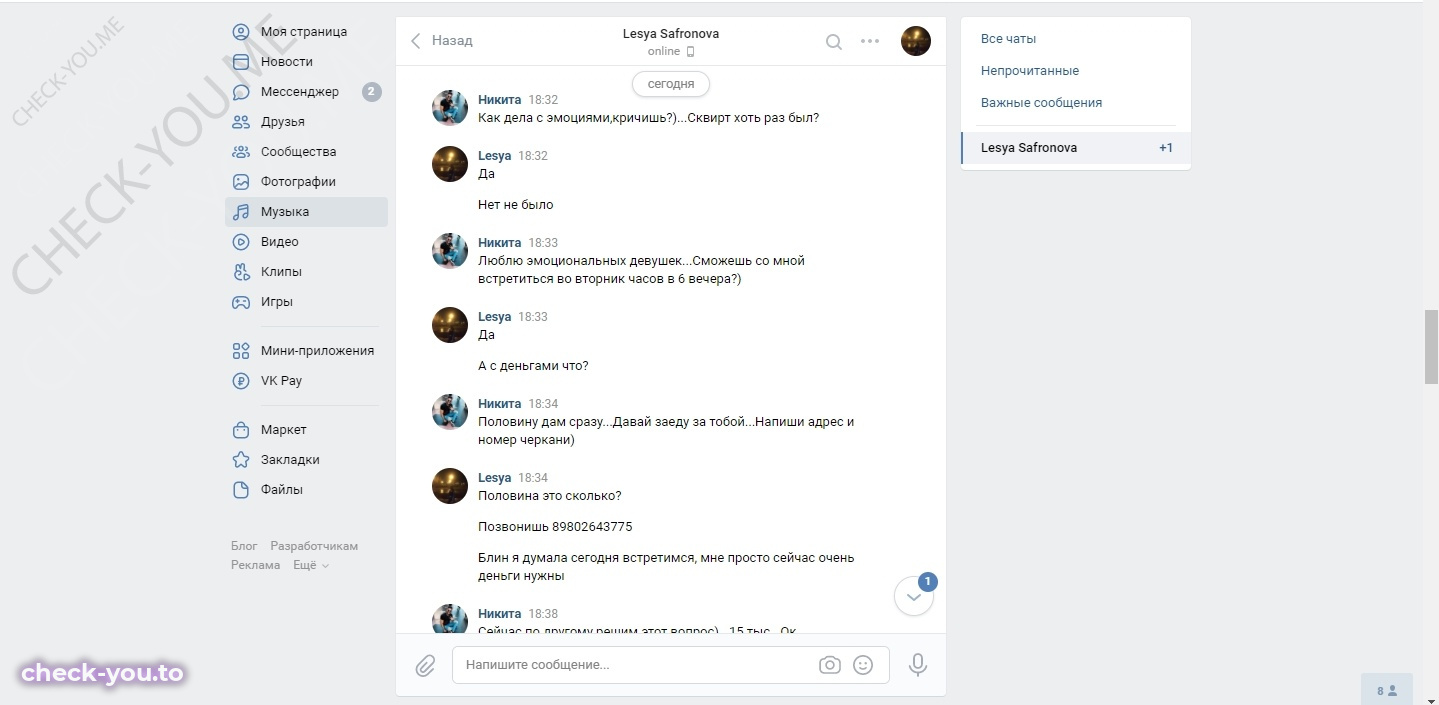The height and width of the screenshot is (705, 1439).
Task: Expand the Ещё footer dropdown
Action: [311, 565]
